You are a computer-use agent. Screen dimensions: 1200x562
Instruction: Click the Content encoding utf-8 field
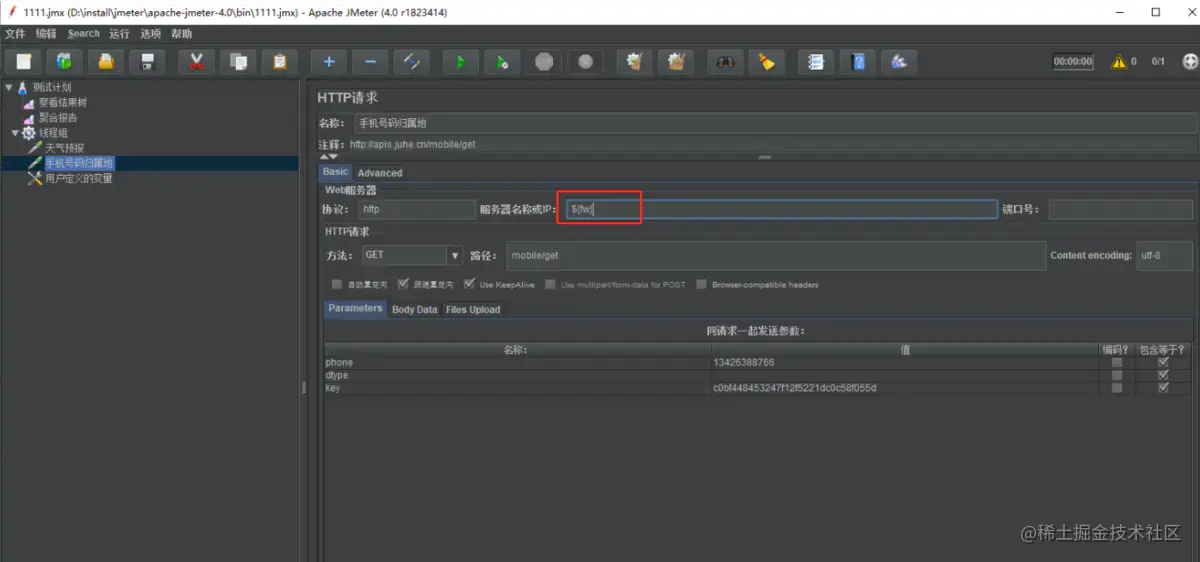pos(1165,255)
